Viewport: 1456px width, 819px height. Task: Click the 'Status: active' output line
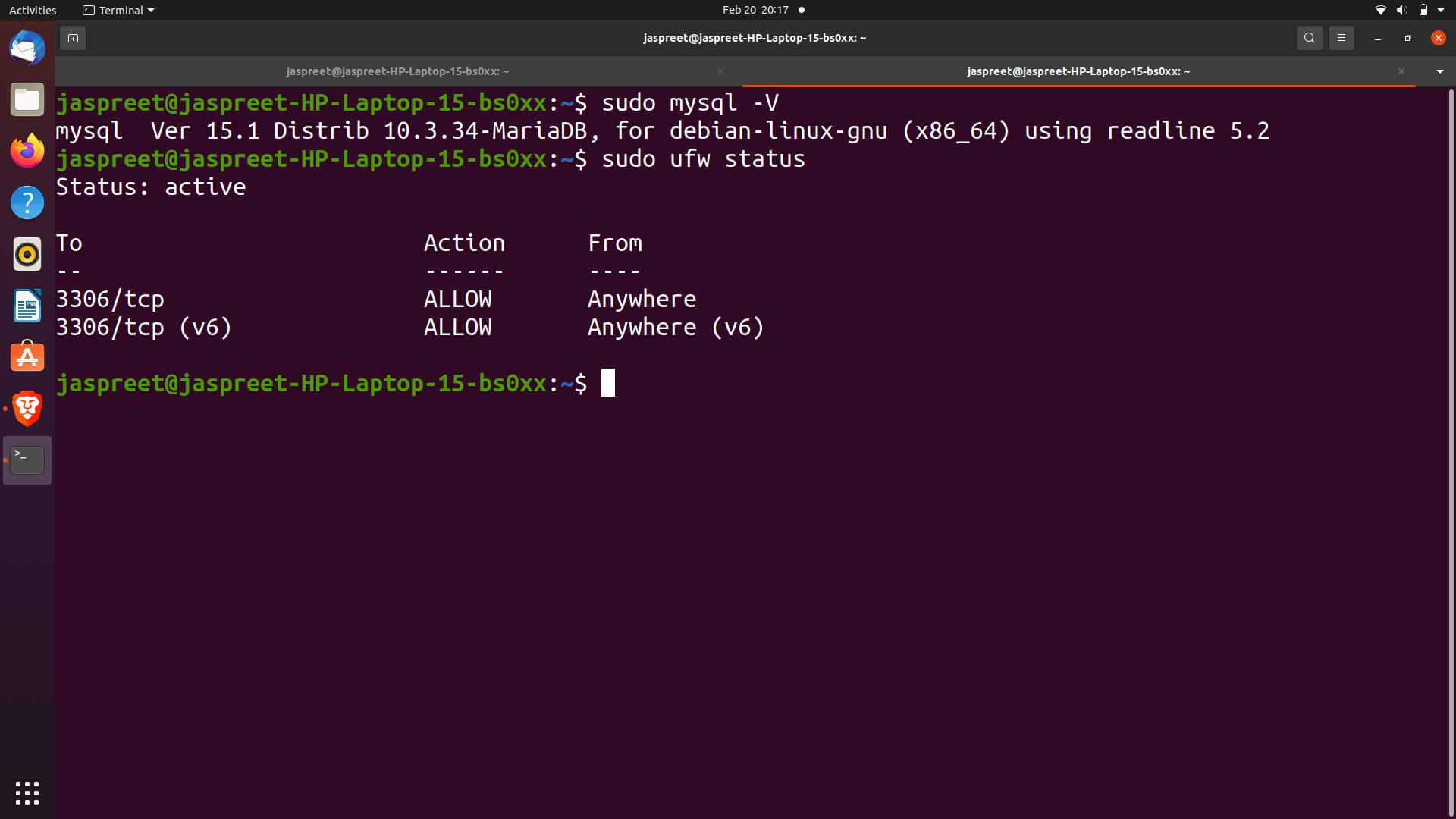pos(151,187)
